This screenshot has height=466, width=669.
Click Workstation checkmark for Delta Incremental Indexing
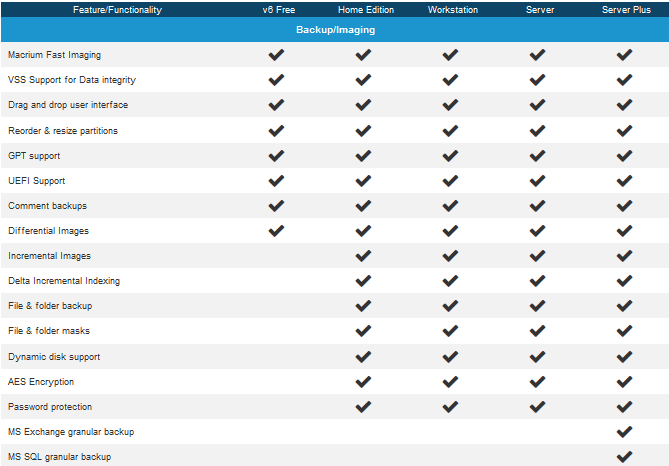[x=451, y=281]
